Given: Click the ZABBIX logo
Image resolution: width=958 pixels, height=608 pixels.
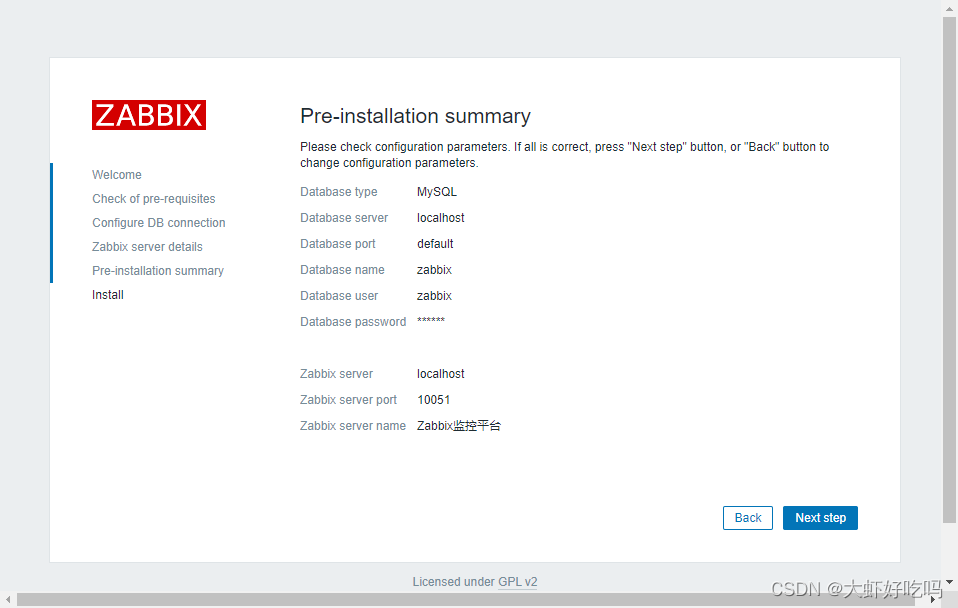Looking at the screenshot, I should point(149,115).
